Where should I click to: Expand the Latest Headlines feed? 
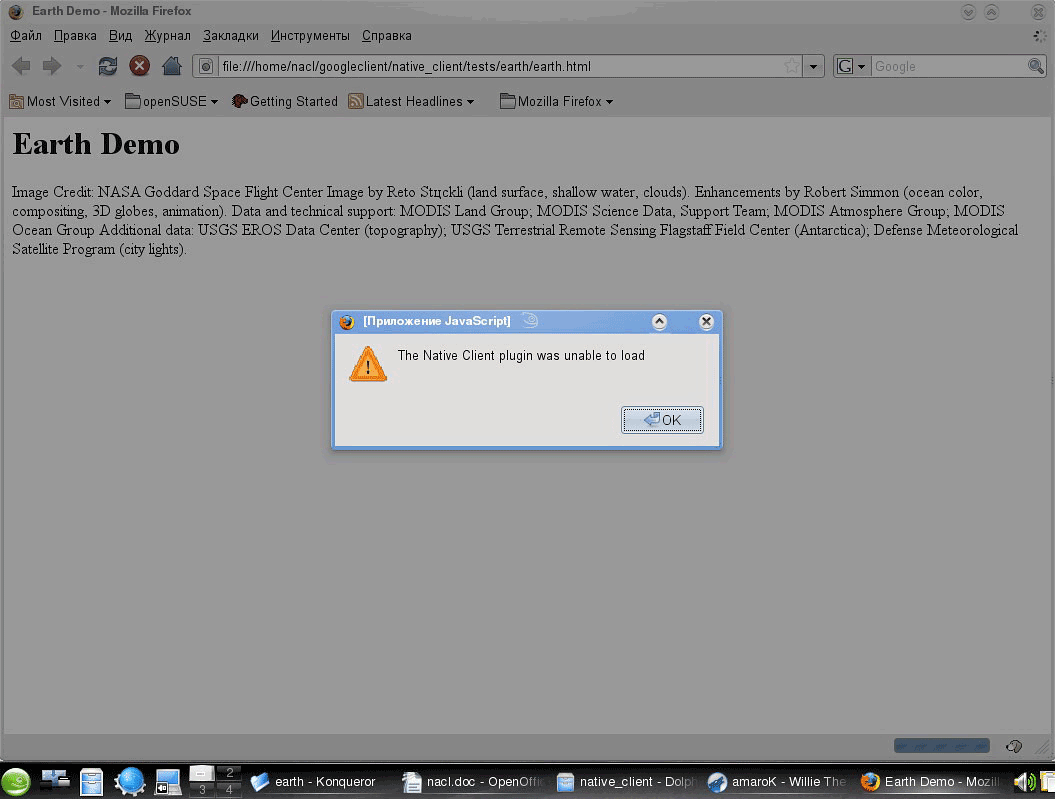point(411,102)
